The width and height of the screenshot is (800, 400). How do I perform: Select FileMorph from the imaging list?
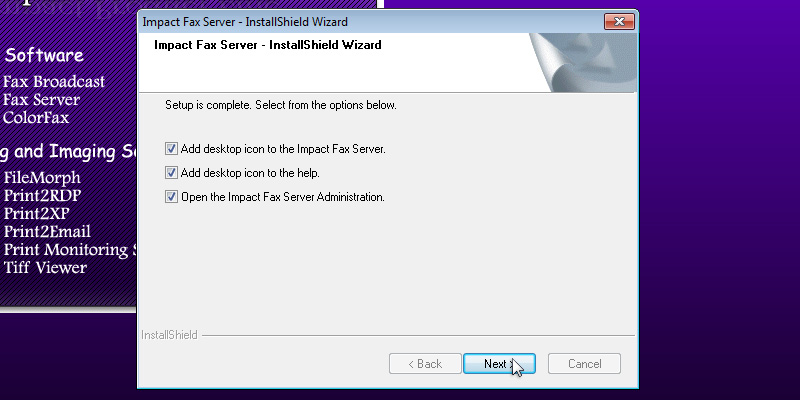point(41,178)
